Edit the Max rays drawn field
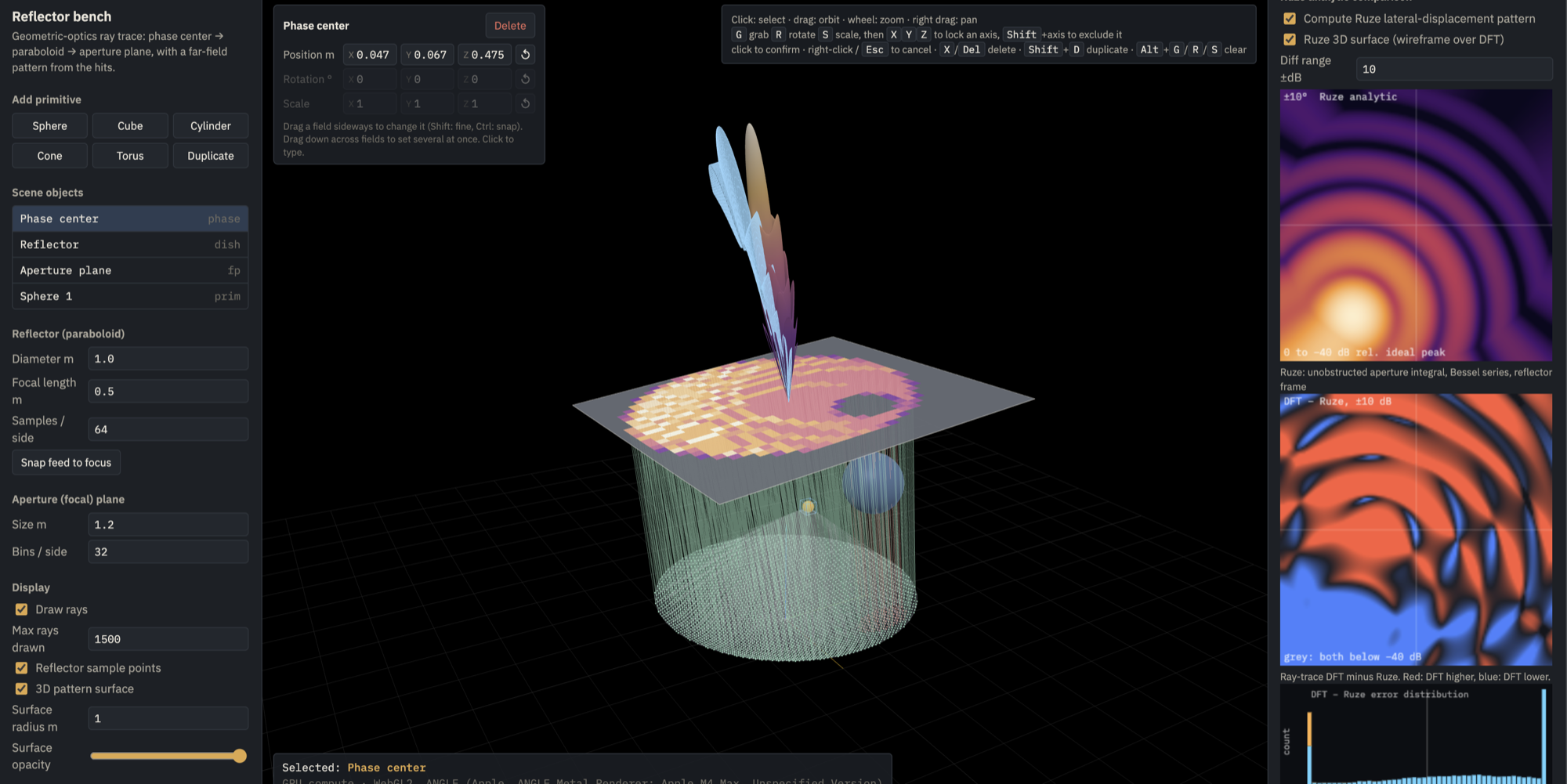The image size is (1567, 784). 168,639
